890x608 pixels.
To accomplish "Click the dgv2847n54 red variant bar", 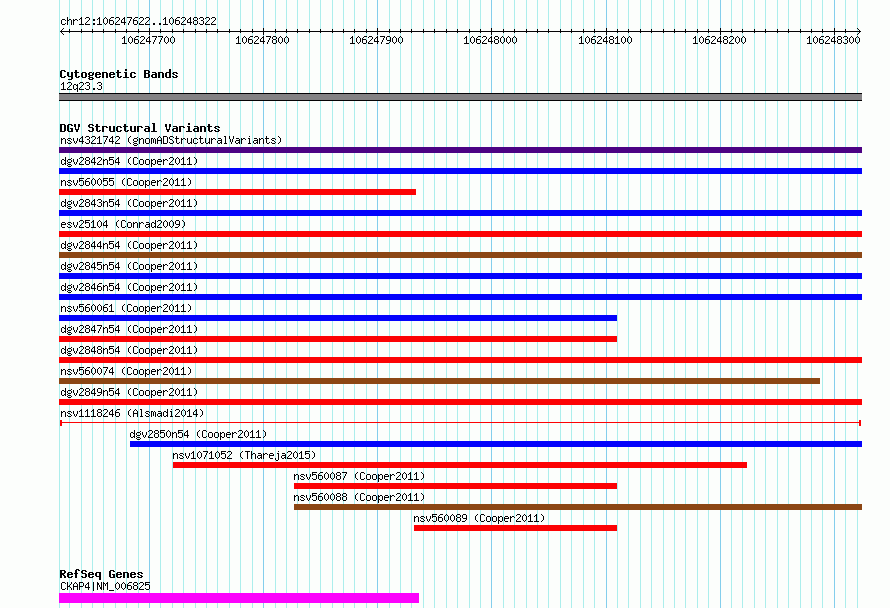I will (x=338, y=339).
